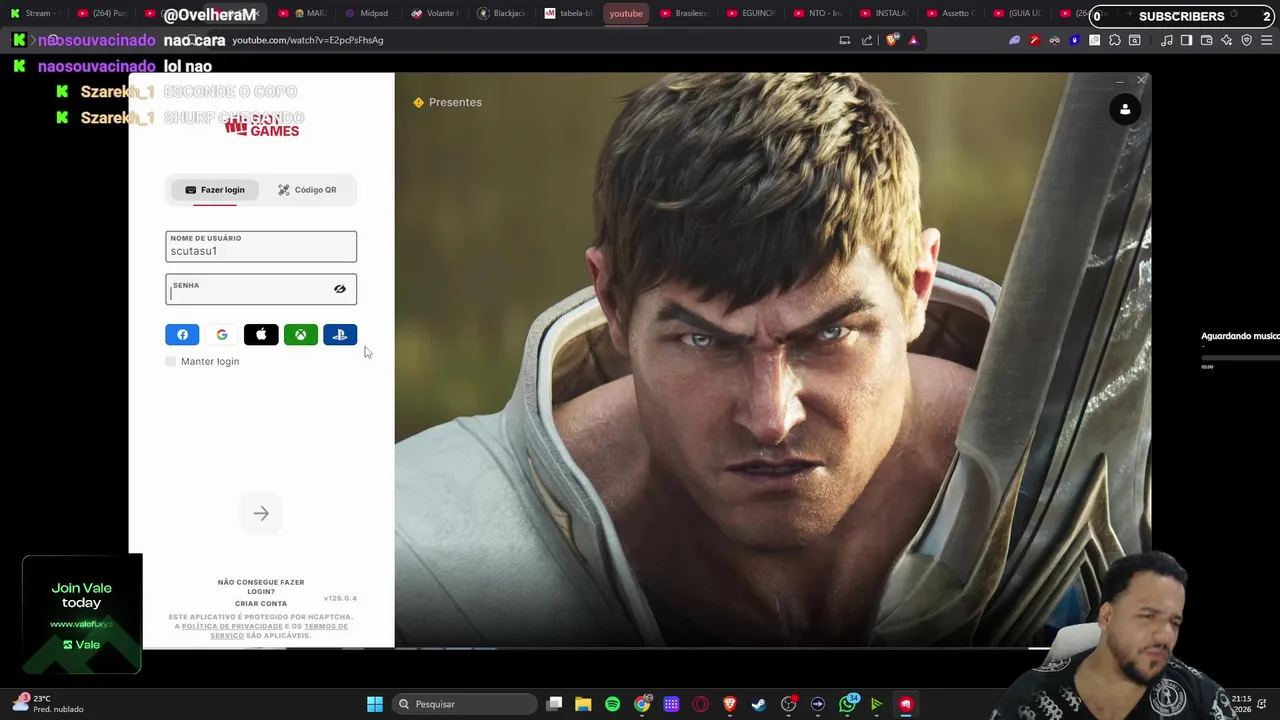Switch to the INSTALA browser tab
1280x720 pixels.
click(x=884, y=13)
